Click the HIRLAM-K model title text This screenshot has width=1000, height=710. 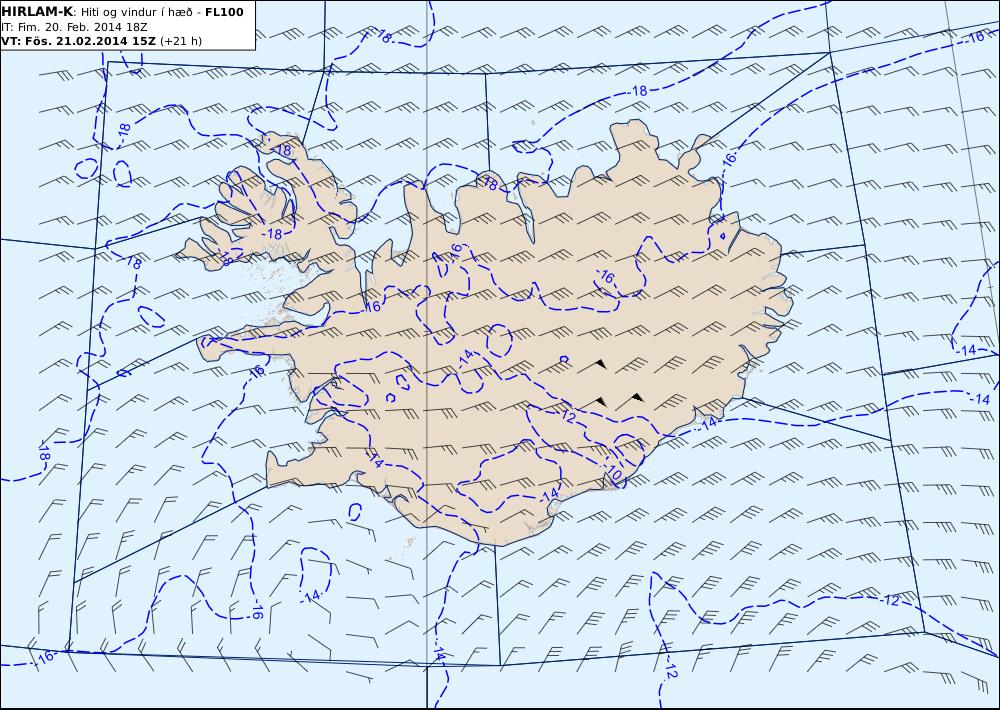(x=37, y=12)
